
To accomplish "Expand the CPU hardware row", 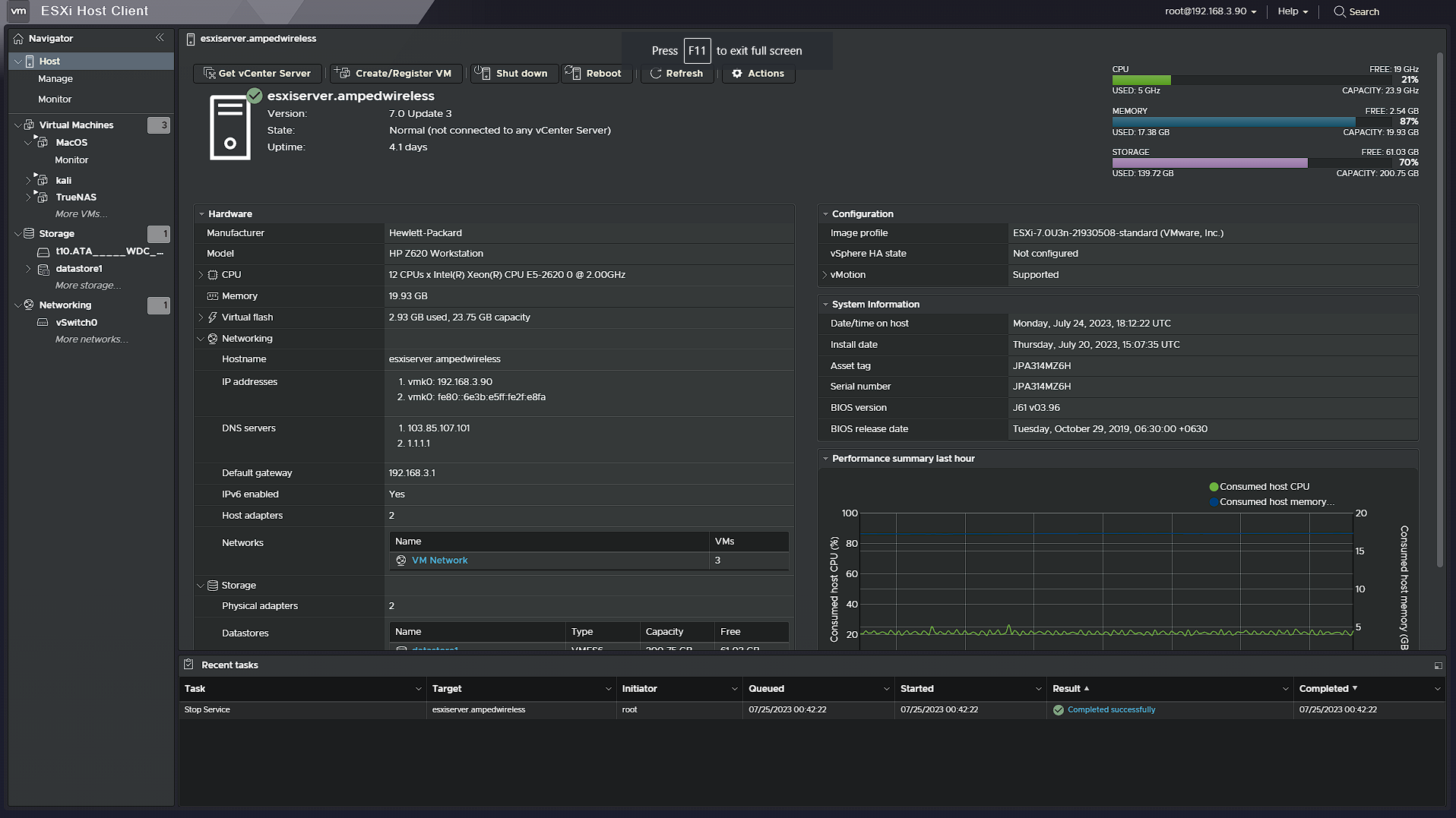I will pyautogui.click(x=201, y=275).
